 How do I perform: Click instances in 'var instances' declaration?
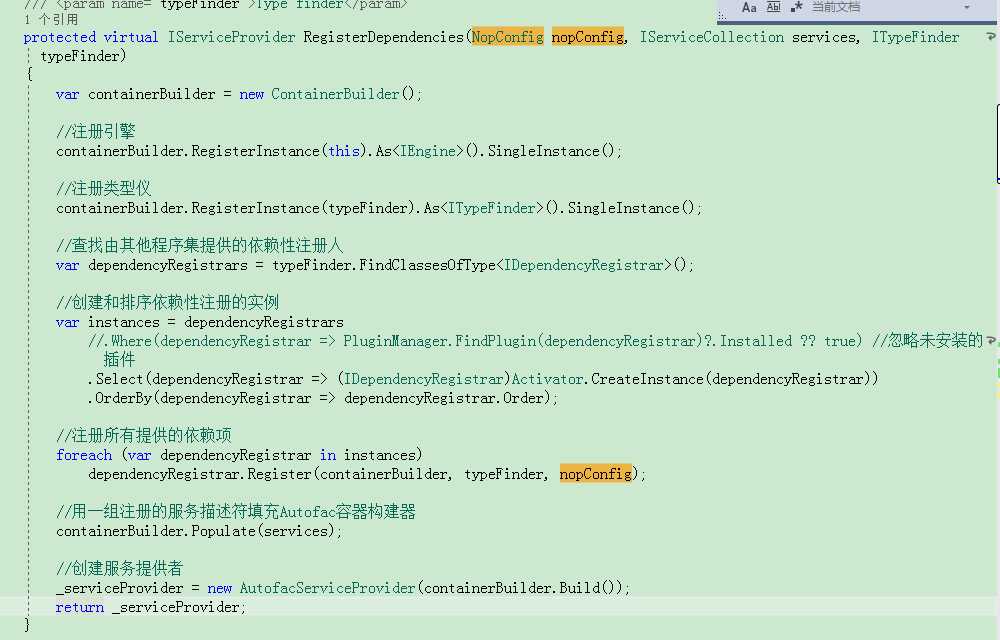pyautogui.click(x=124, y=322)
